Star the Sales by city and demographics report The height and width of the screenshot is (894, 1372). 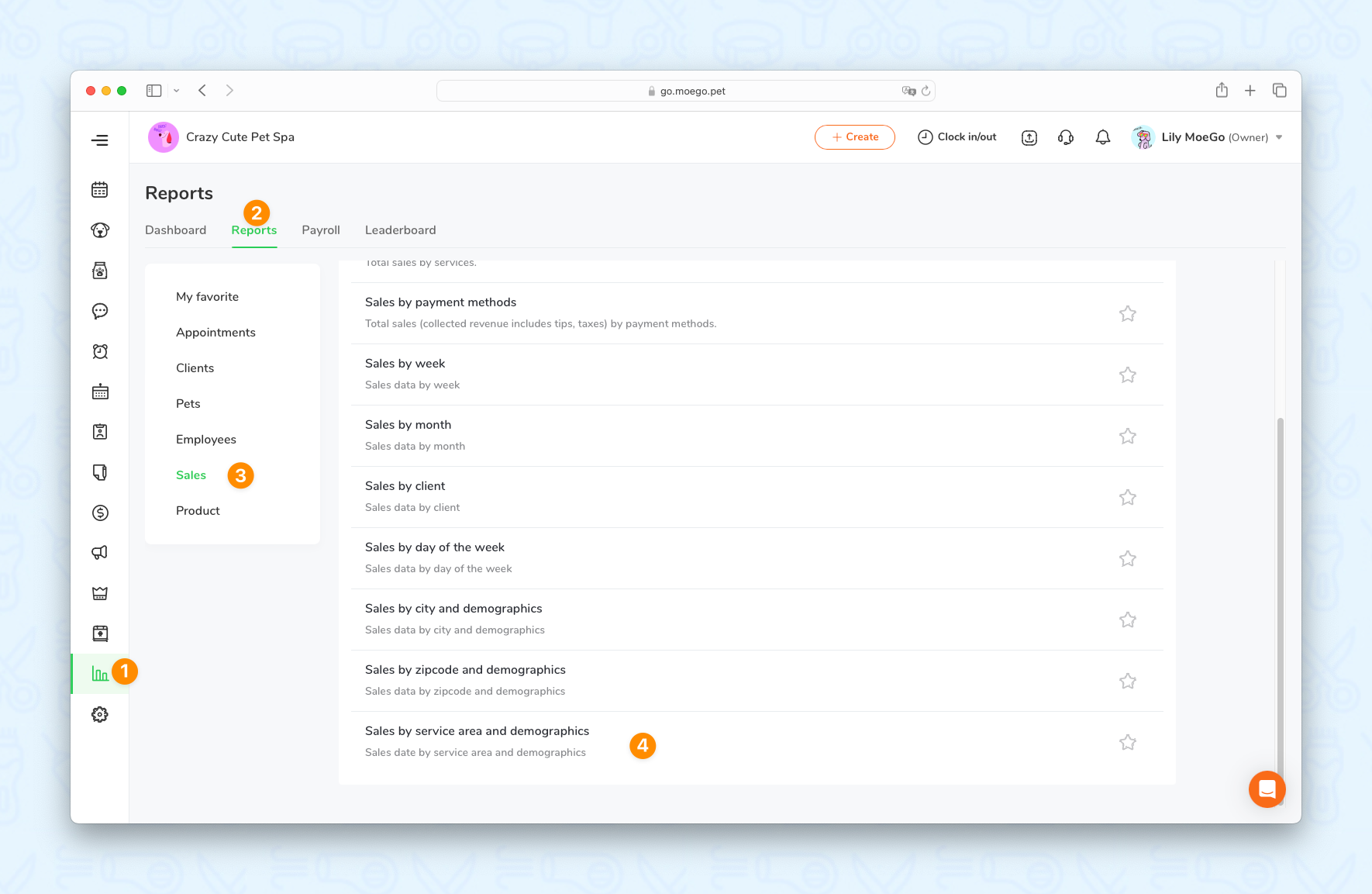[x=1128, y=620]
